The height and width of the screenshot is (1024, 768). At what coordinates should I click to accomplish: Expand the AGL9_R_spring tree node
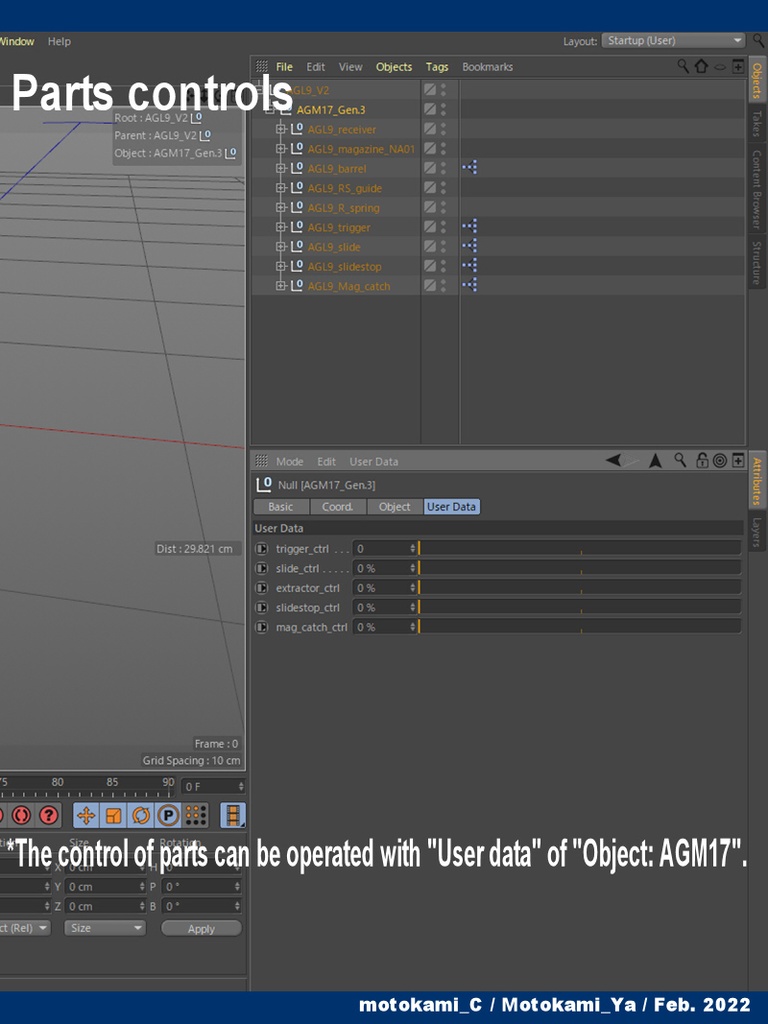pos(281,208)
